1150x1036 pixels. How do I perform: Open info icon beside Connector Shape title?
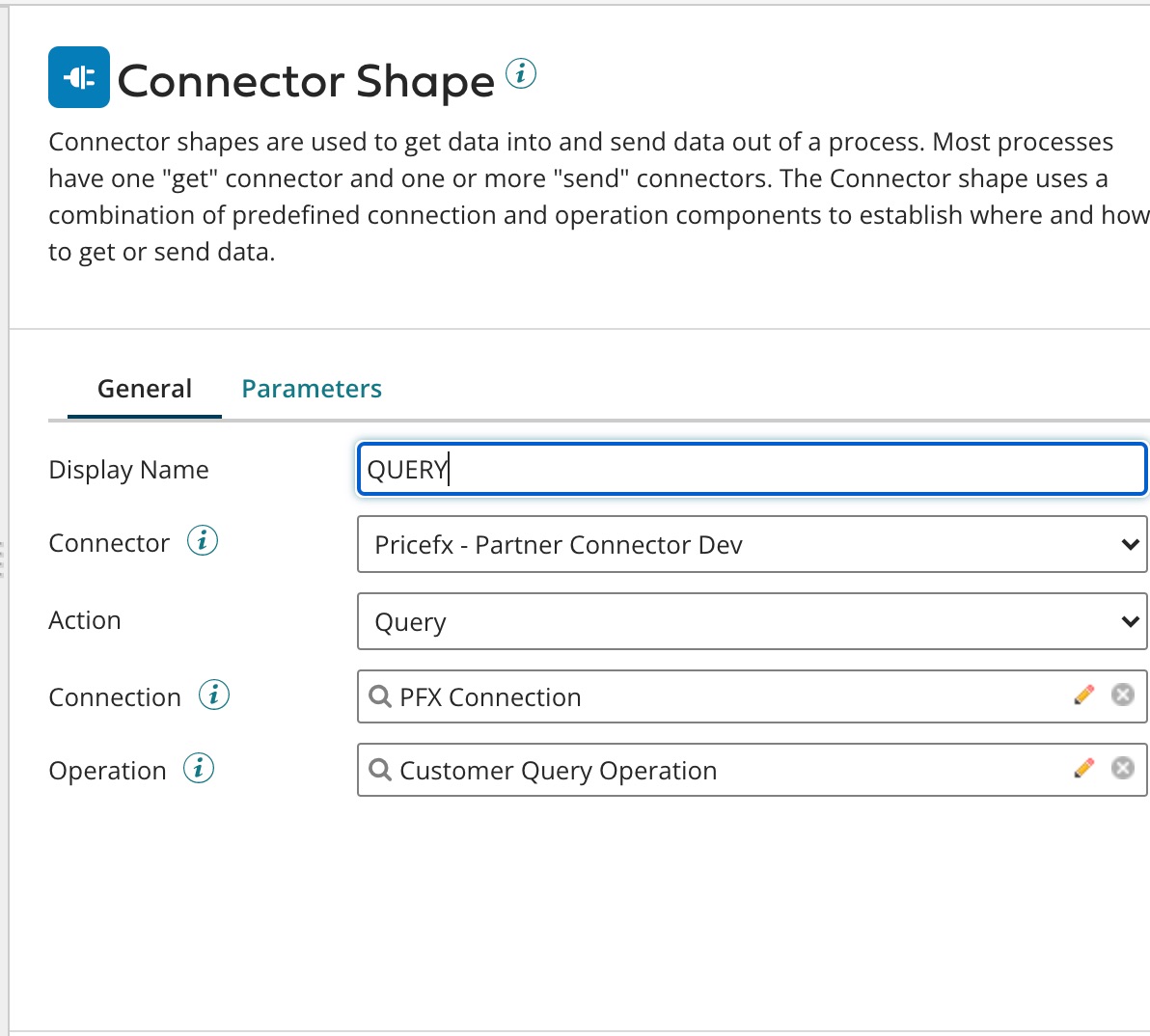(521, 73)
